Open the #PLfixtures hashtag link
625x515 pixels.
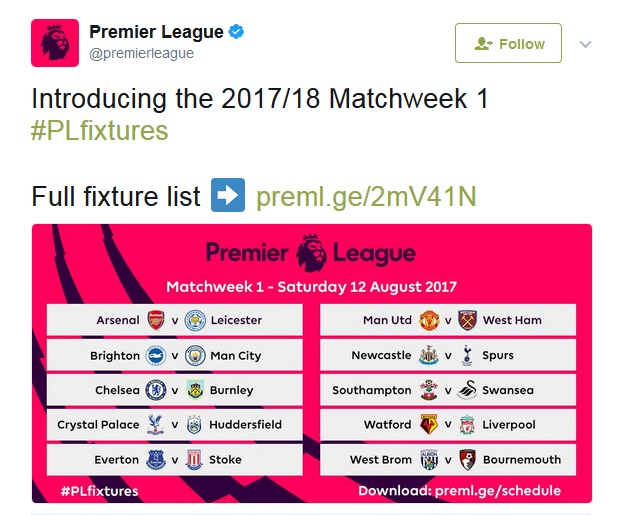click(x=100, y=131)
